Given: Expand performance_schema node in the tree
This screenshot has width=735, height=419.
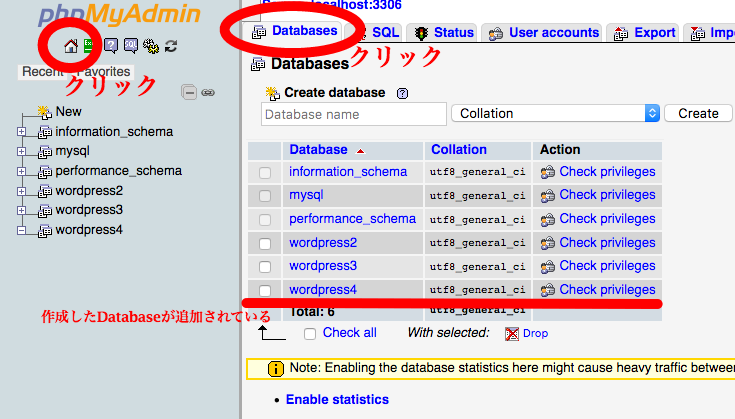Looking at the screenshot, I should (21, 172).
